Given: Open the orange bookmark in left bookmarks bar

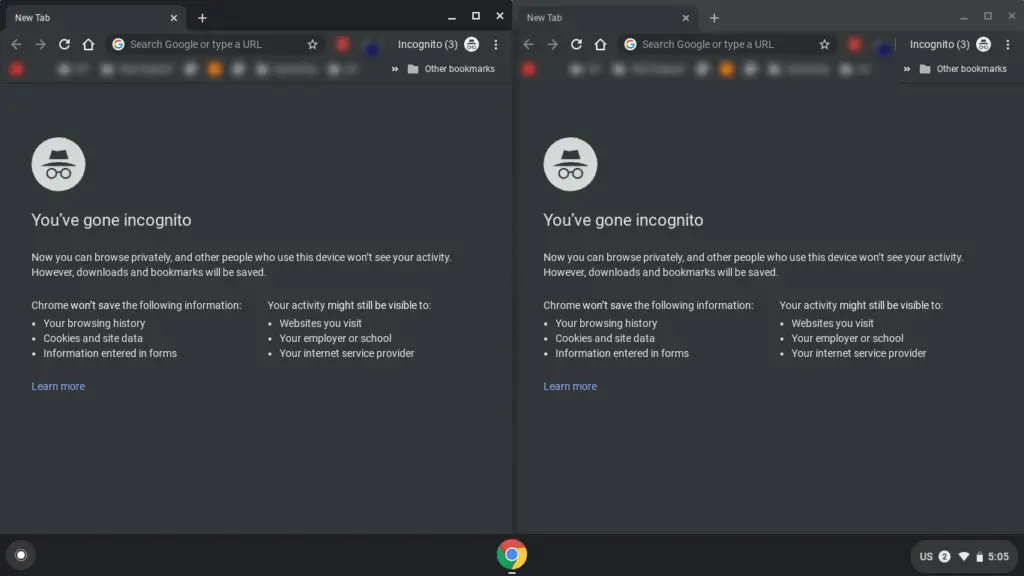Looking at the screenshot, I should (x=214, y=69).
